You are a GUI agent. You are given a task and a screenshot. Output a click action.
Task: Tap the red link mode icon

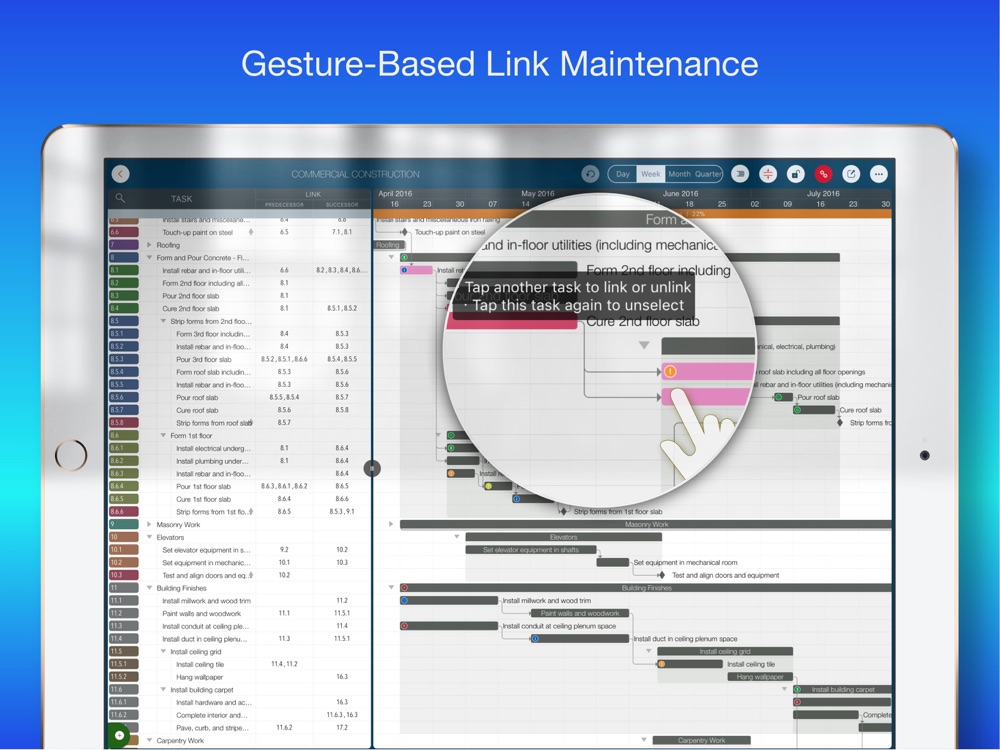pyautogui.click(x=823, y=174)
